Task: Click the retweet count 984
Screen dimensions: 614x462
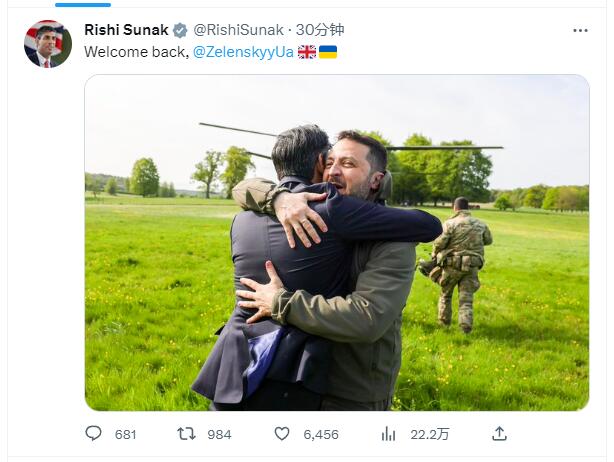Action: point(219,434)
